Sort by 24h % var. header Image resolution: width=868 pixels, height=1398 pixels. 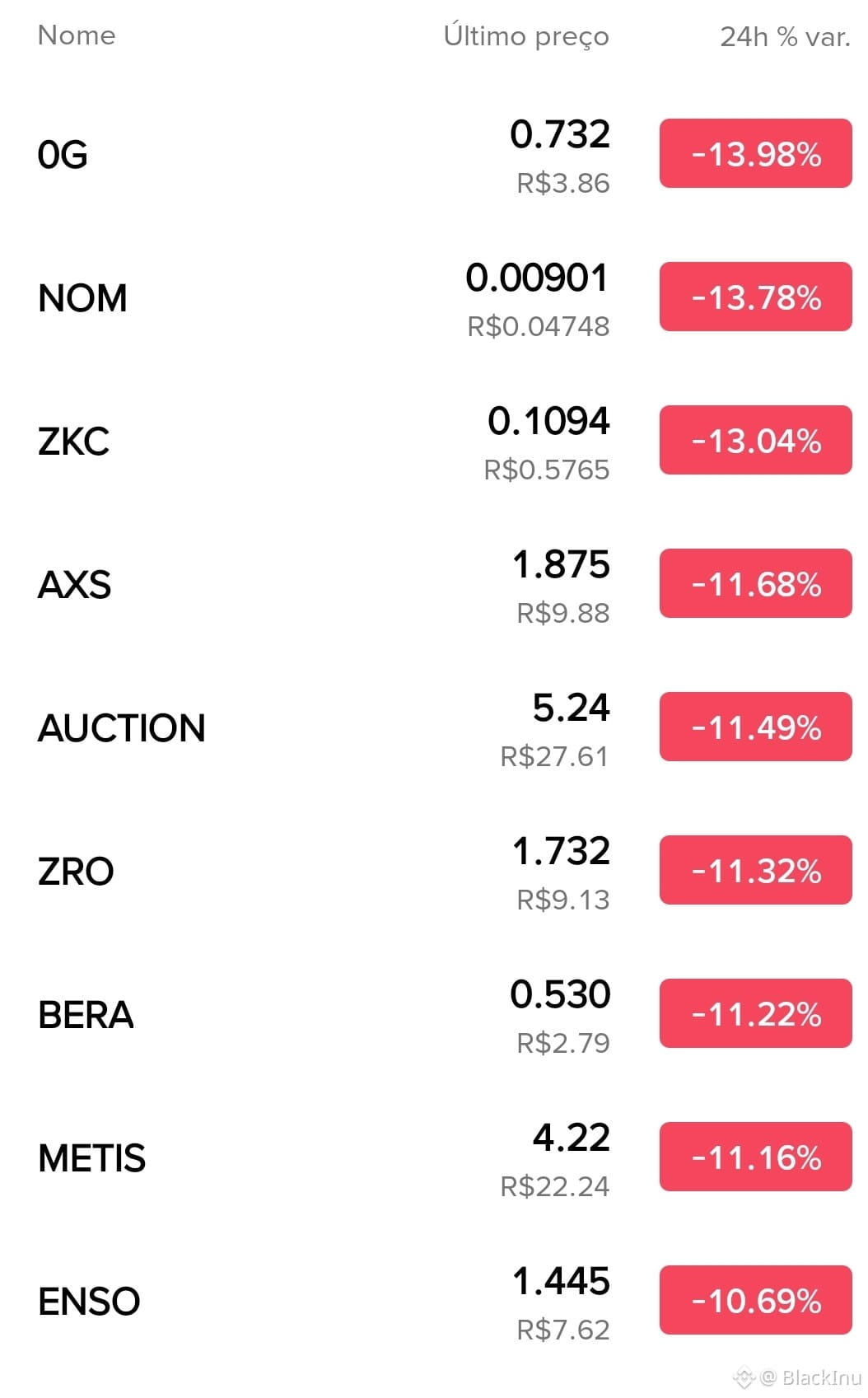point(784,37)
